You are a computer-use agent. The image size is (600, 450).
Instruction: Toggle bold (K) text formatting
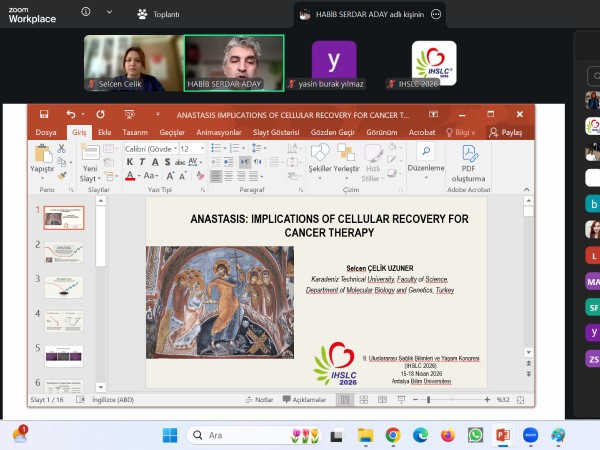pyautogui.click(x=129, y=162)
